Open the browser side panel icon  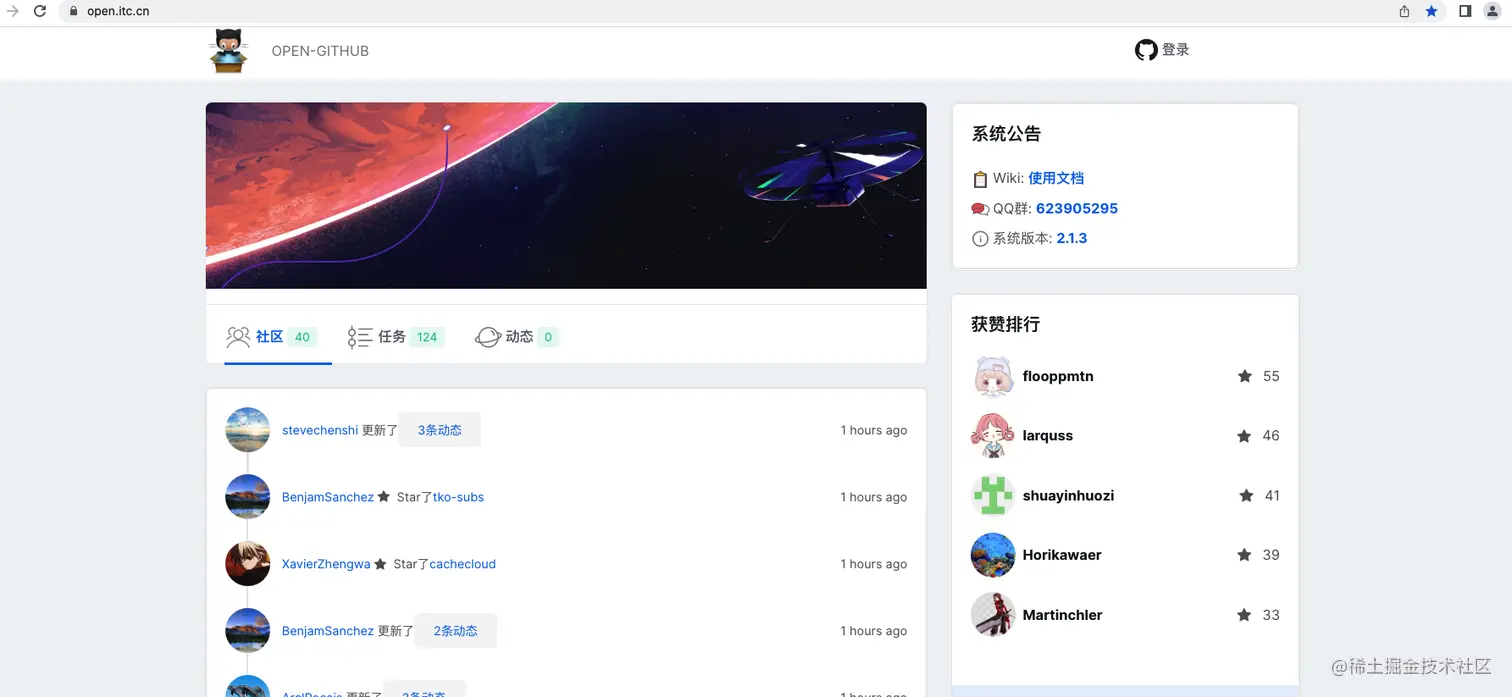pos(1465,11)
